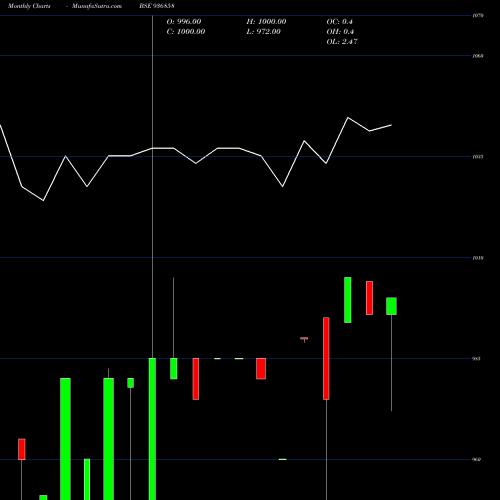Select the open value O: 996.00
The height and width of the screenshot is (500, 500).
click(x=184, y=22)
